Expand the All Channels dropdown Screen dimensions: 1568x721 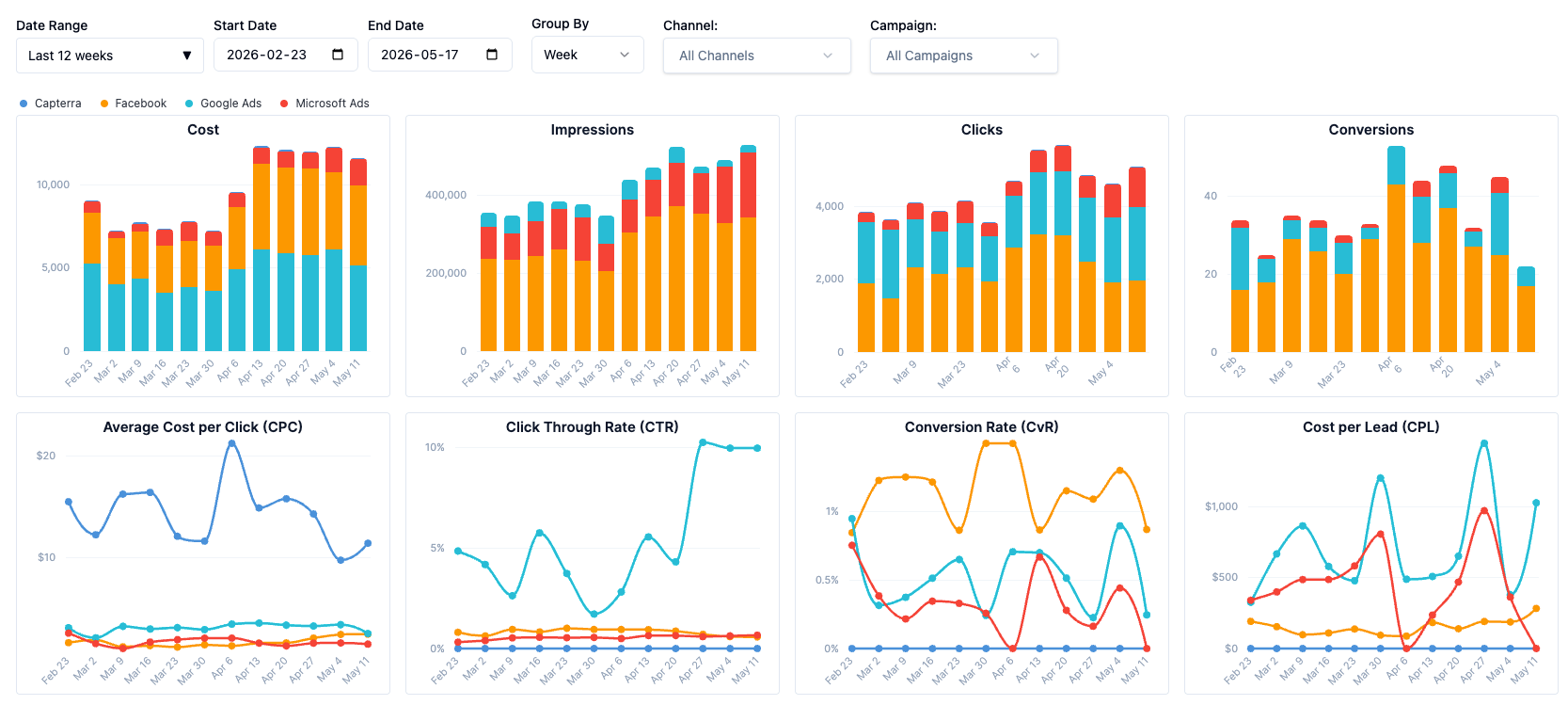pyautogui.click(x=757, y=56)
